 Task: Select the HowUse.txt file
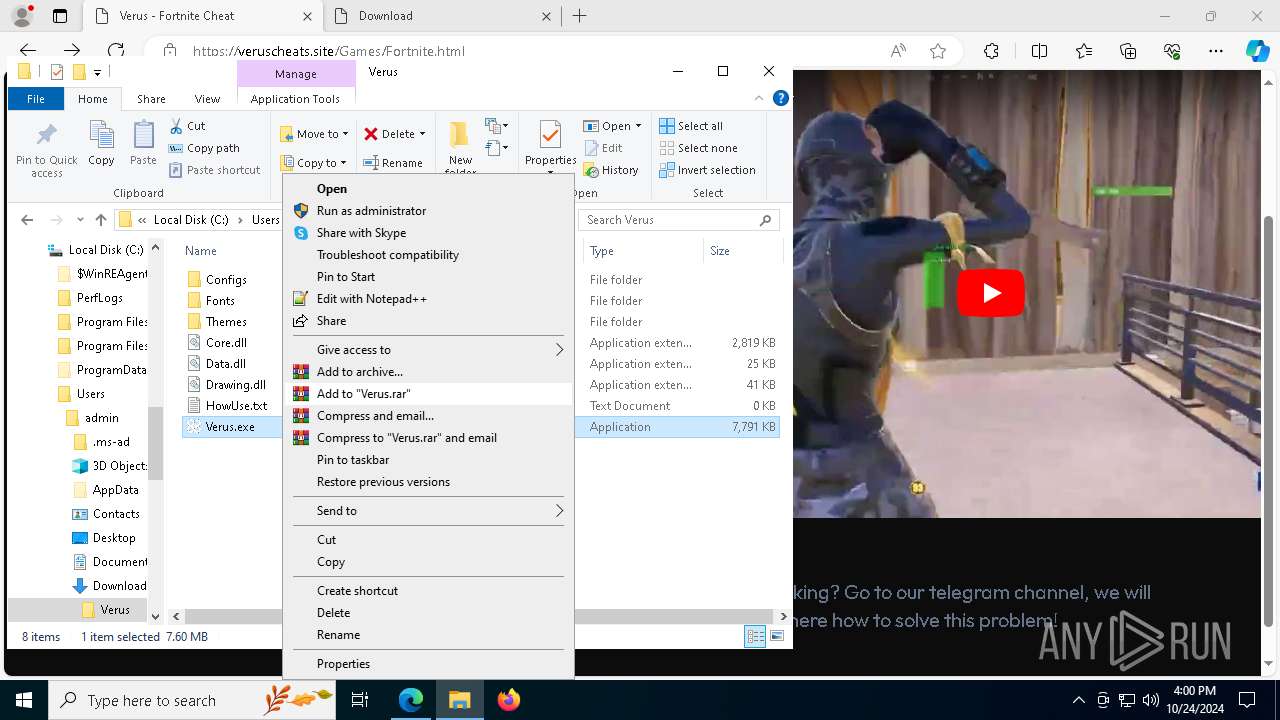(236, 406)
